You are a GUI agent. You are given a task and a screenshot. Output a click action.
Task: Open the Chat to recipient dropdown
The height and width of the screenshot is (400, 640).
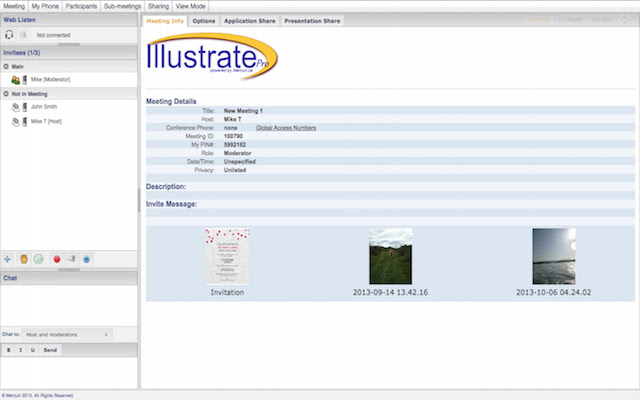click(x=67, y=335)
